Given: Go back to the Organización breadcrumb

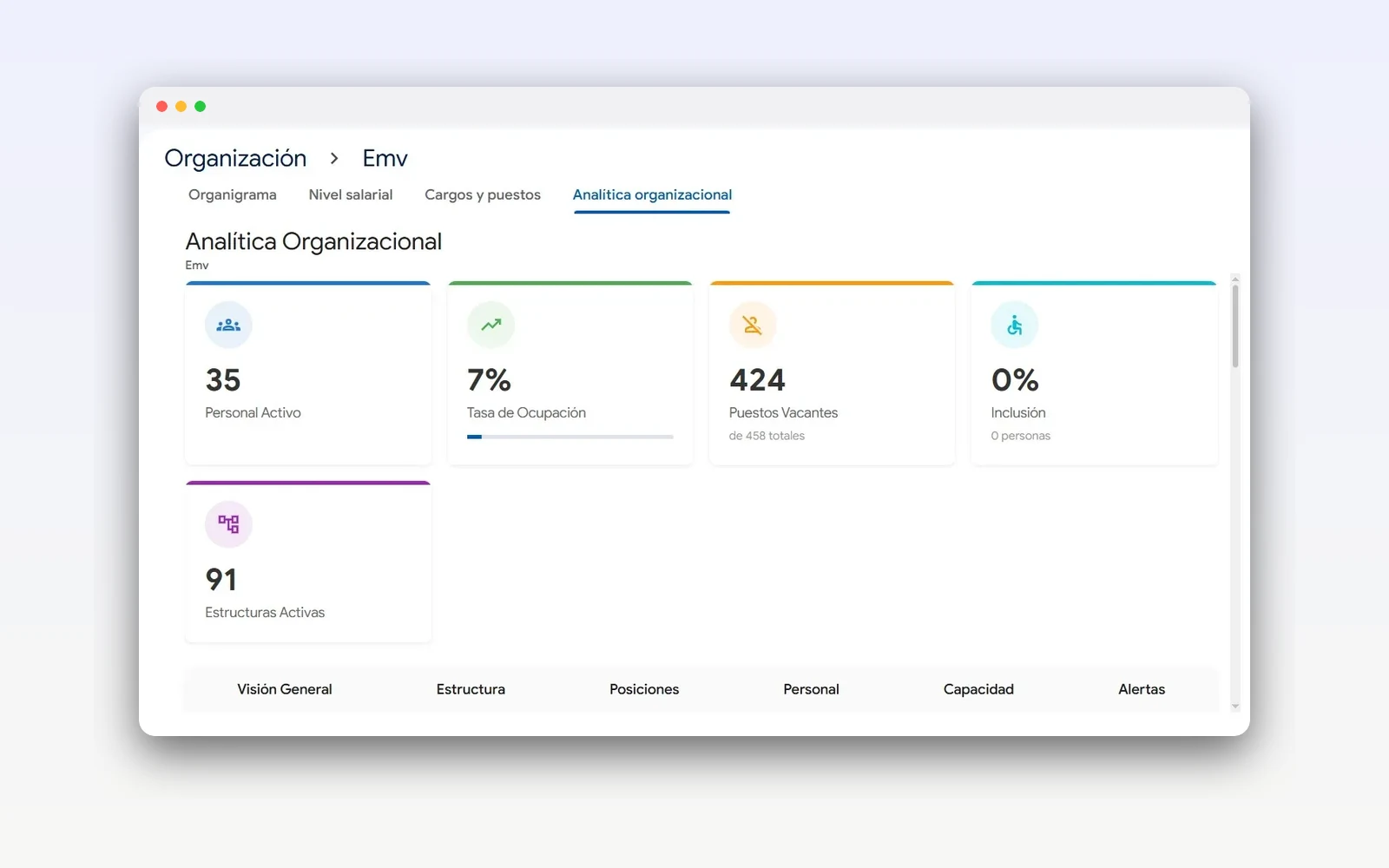Looking at the screenshot, I should 235,158.
